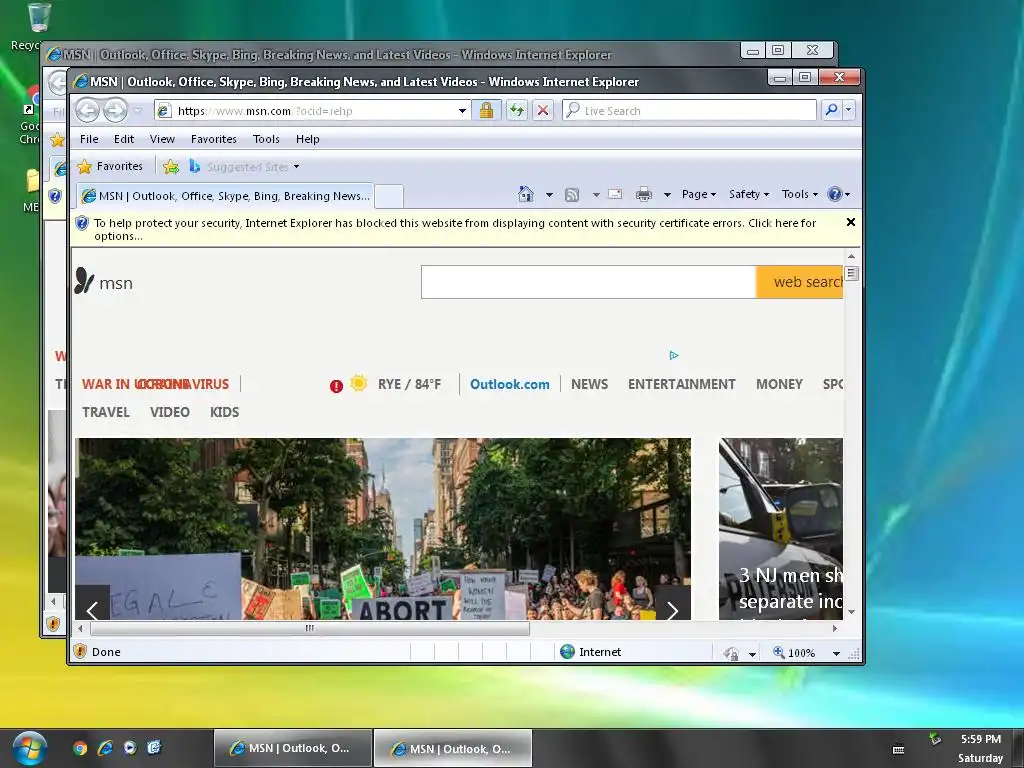Image resolution: width=1024 pixels, height=768 pixels.
Task: Open recent pages dropdown beside Forward
Action: click(138, 110)
